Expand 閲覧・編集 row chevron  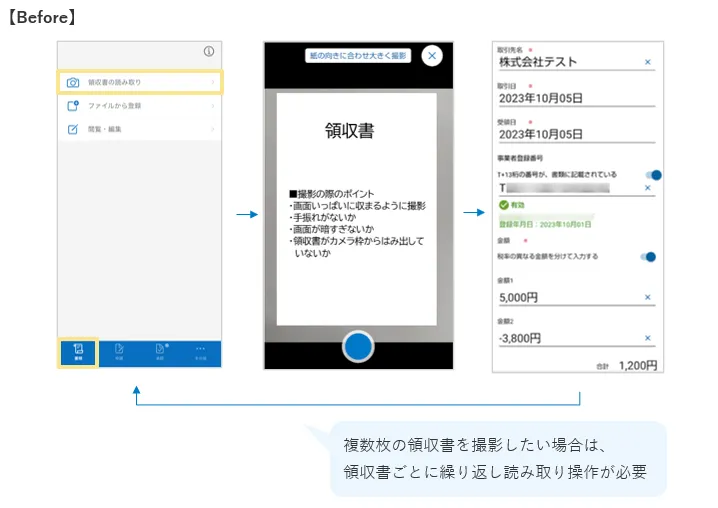(212, 129)
